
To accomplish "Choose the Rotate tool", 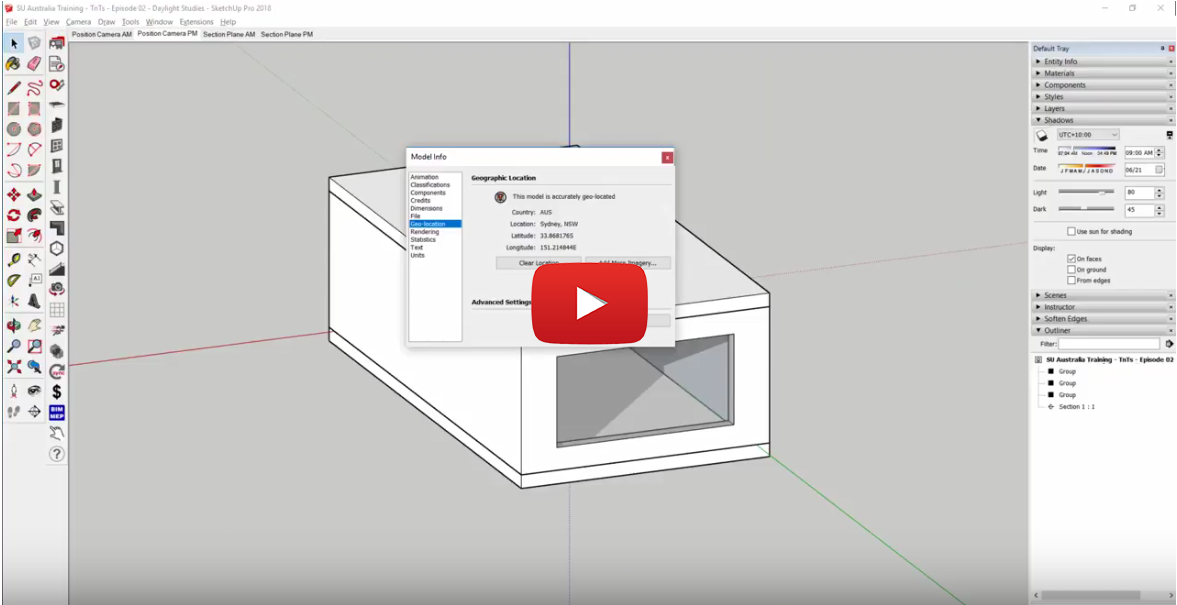I will point(14,215).
